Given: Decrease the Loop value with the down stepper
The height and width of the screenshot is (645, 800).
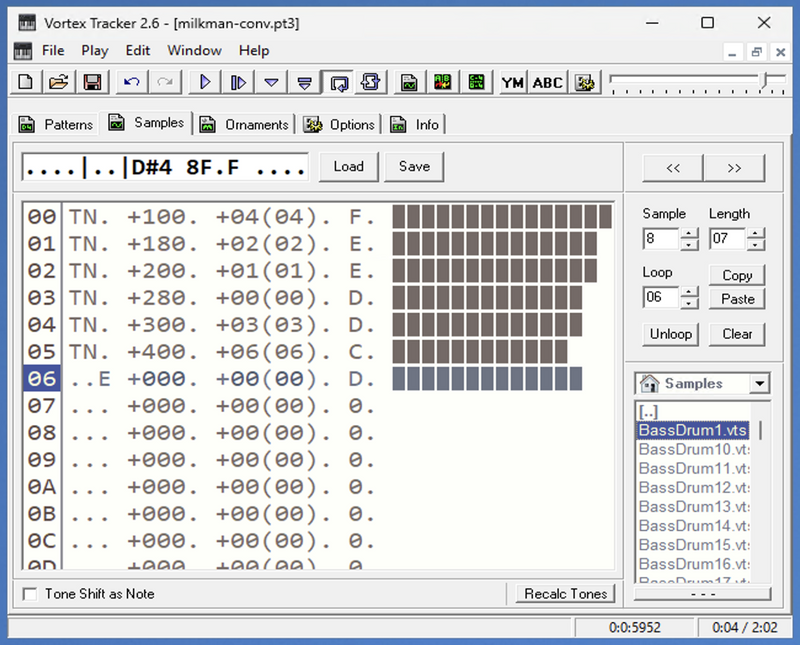Looking at the screenshot, I should (689, 303).
